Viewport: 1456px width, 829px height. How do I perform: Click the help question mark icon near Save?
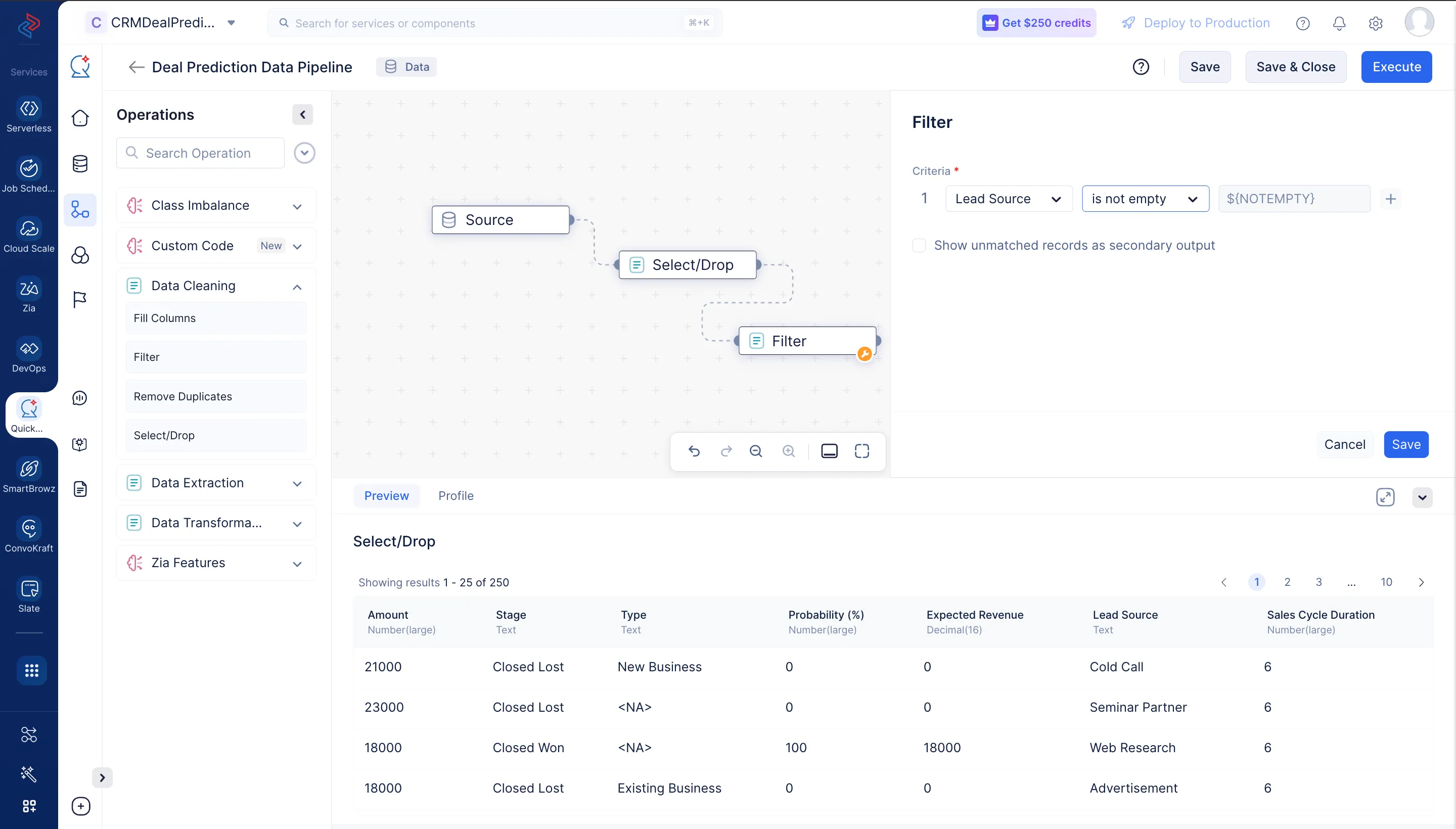1142,67
